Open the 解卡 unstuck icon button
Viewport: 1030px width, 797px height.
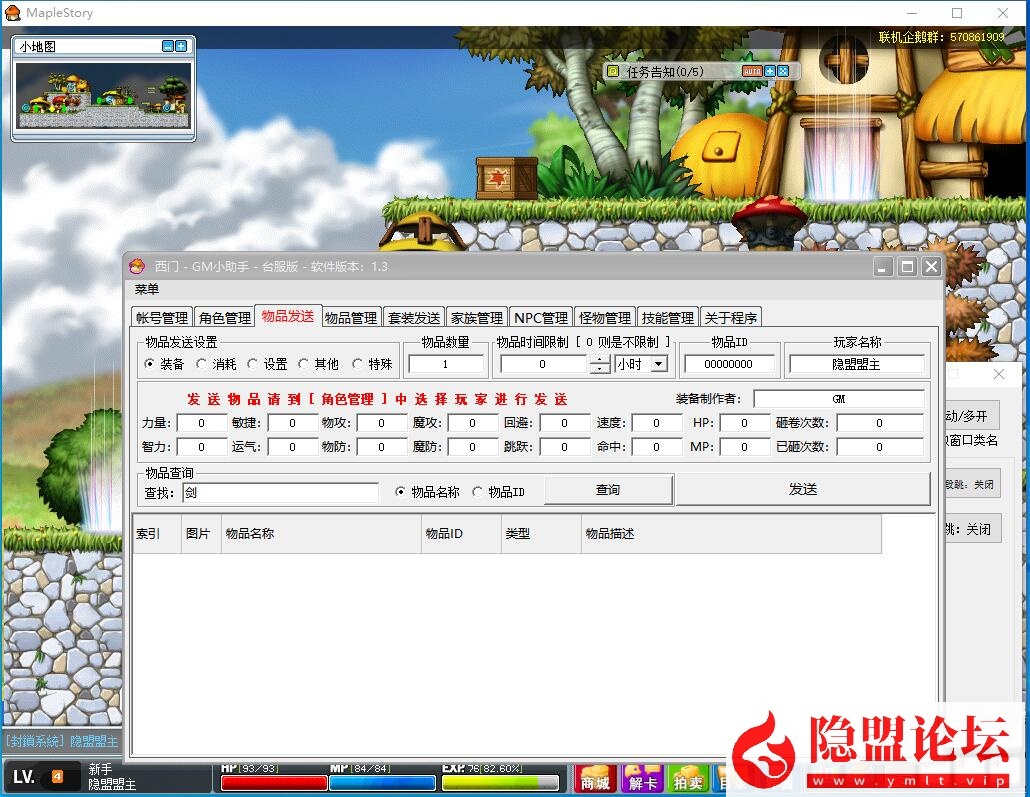[x=641, y=781]
